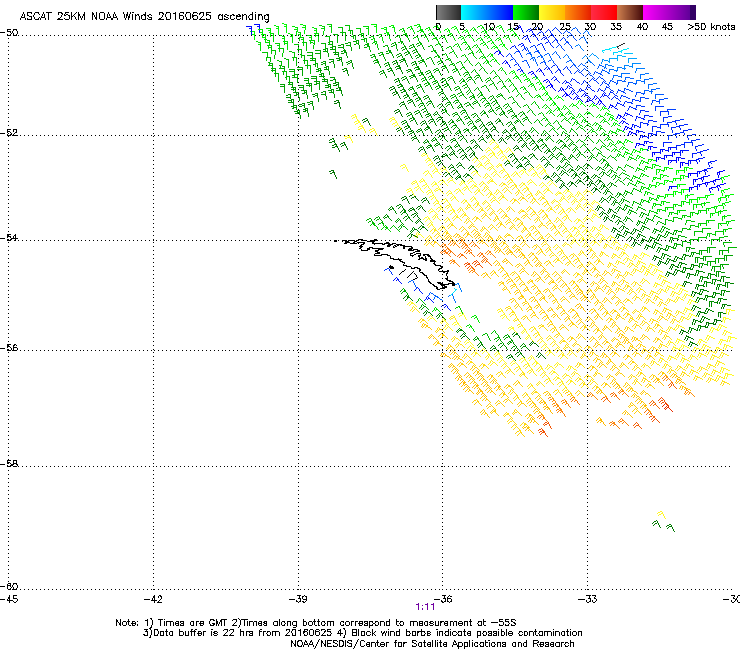Click the brown 35–40 knots color segment
Image resolution: width=740 pixels, height=650 pixels.
tap(630, 12)
